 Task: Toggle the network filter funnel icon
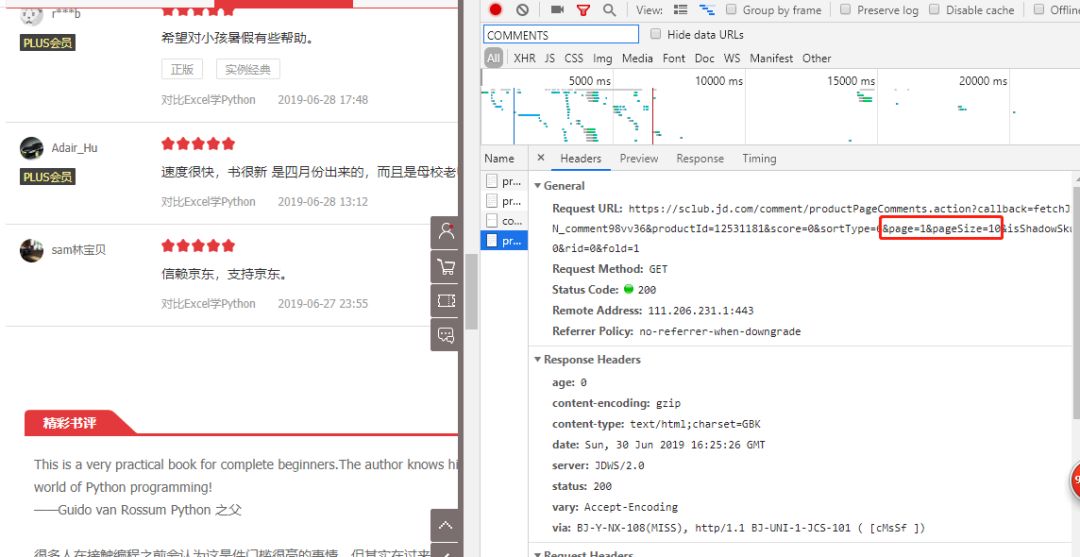(583, 10)
